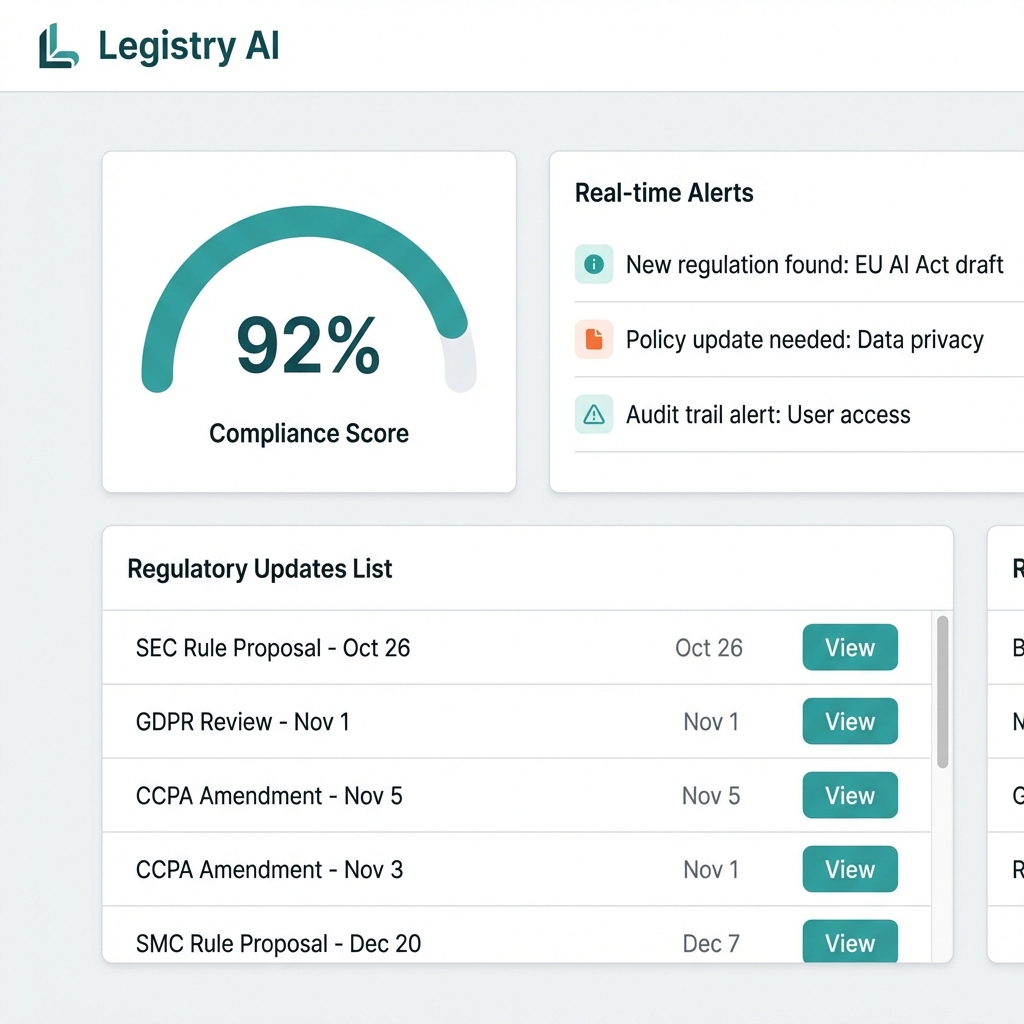Click the orange policy document icon
Screen dimensions: 1024x1024
point(594,339)
